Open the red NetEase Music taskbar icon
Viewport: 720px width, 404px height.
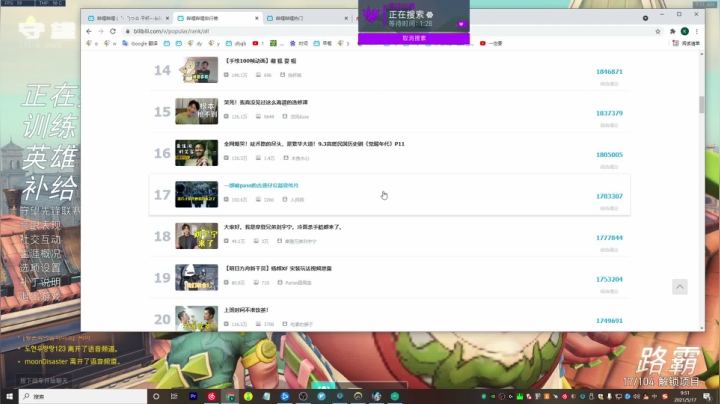(x=211, y=396)
